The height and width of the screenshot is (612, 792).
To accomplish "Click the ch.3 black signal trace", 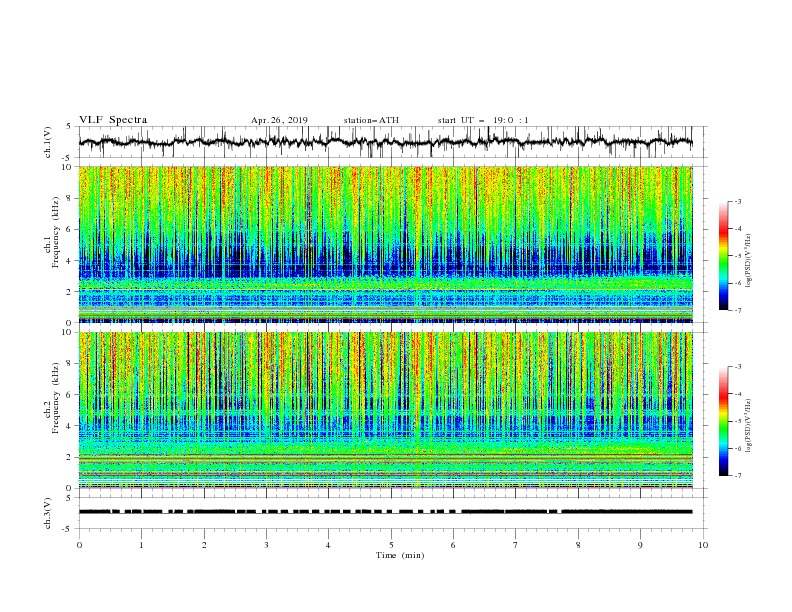I will pos(385,512).
